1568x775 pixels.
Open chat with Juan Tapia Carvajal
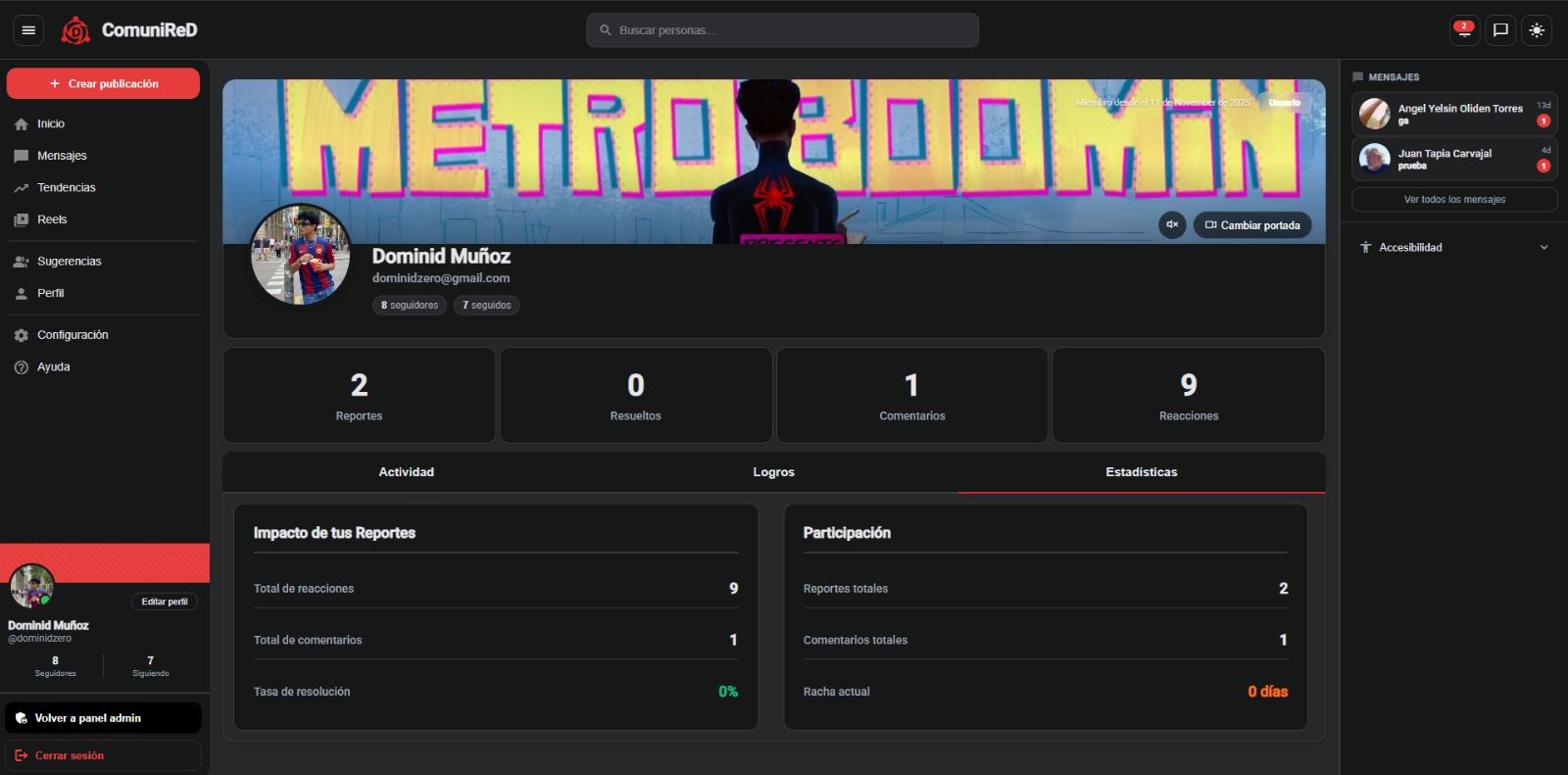(1454, 159)
